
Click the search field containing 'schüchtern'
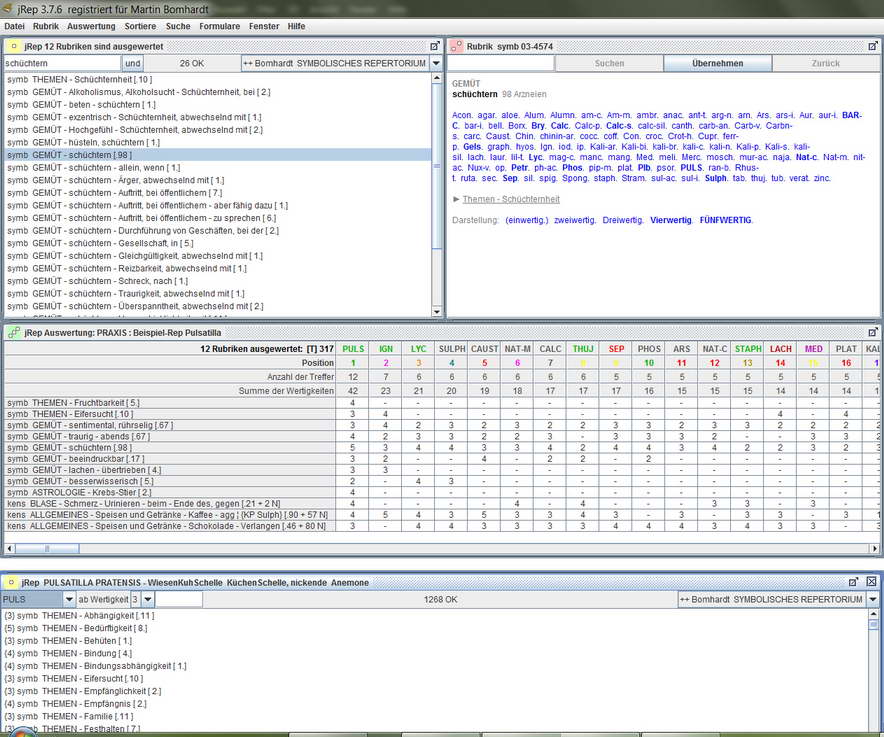tap(62, 63)
